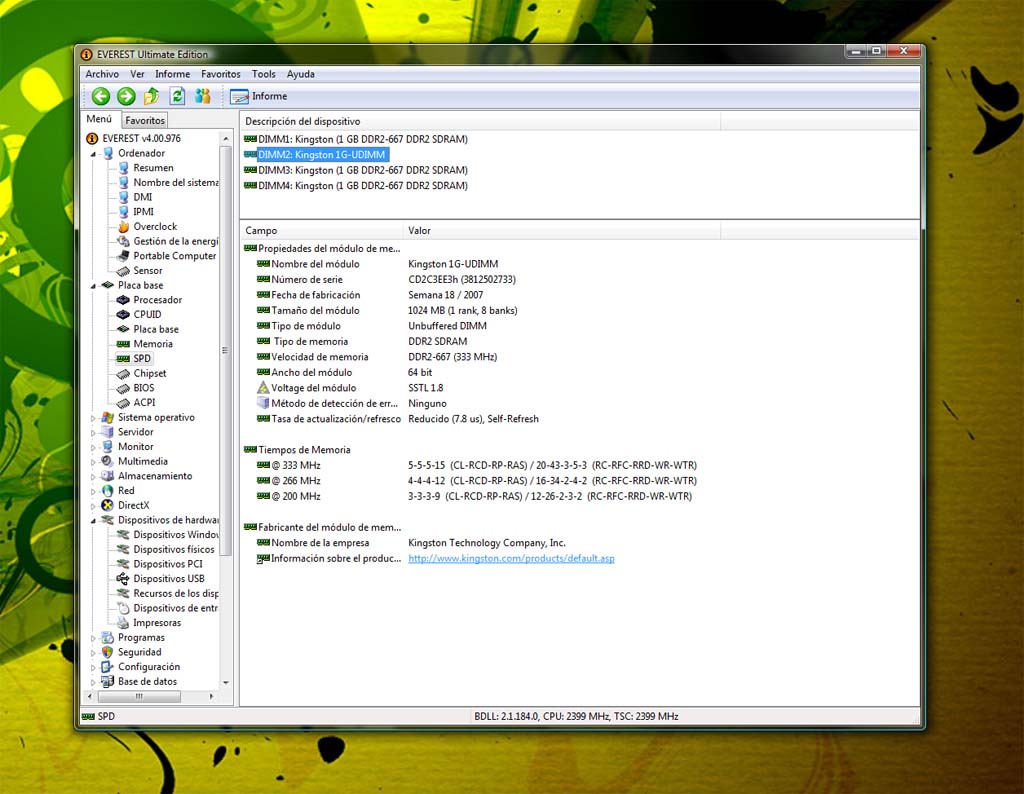Open the Favoritos menu in menu bar
Image resolution: width=1024 pixels, height=794 pixels.
coord(221,74)
